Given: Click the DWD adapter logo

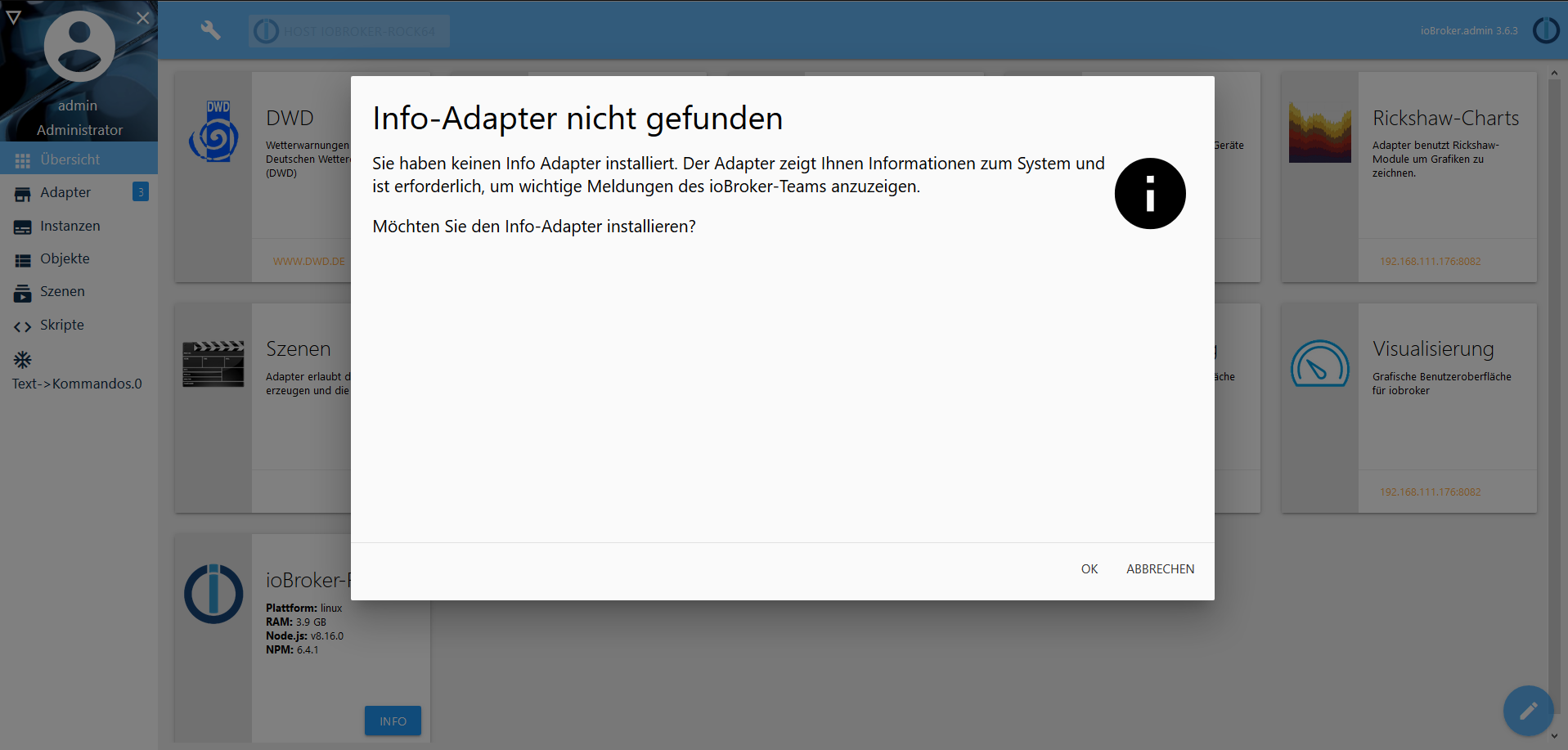Looking at the screenshot, I should pyautogui.click(x=214, y=131).
